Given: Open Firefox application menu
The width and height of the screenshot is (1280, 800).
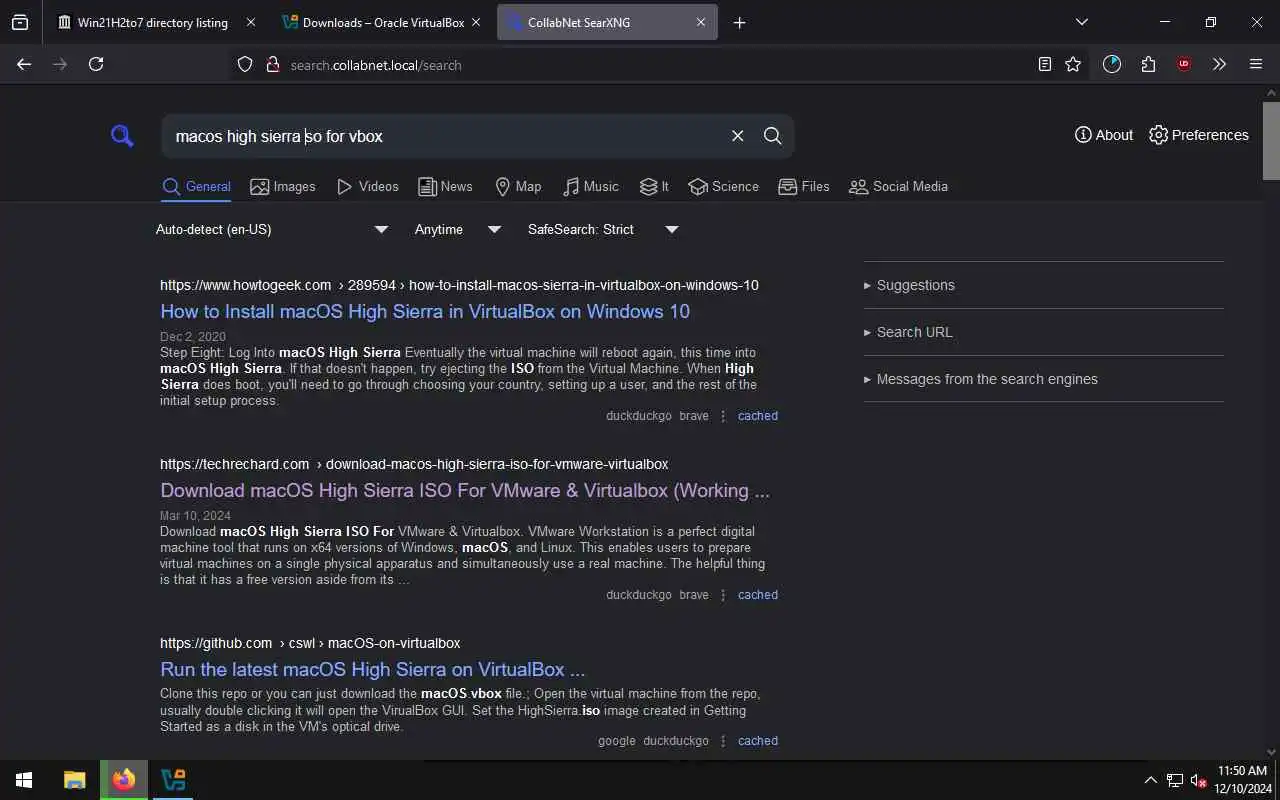Looking at the screenshot, I should pyautogui.click(x=1256, y=64).
